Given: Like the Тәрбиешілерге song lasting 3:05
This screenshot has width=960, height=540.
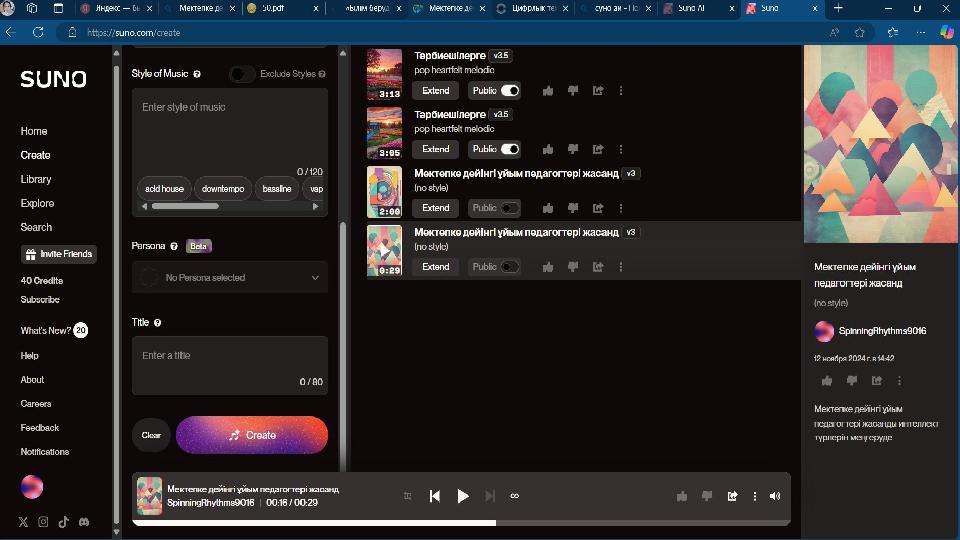Looking at the screenshot, I should click(x=548, y=149).
